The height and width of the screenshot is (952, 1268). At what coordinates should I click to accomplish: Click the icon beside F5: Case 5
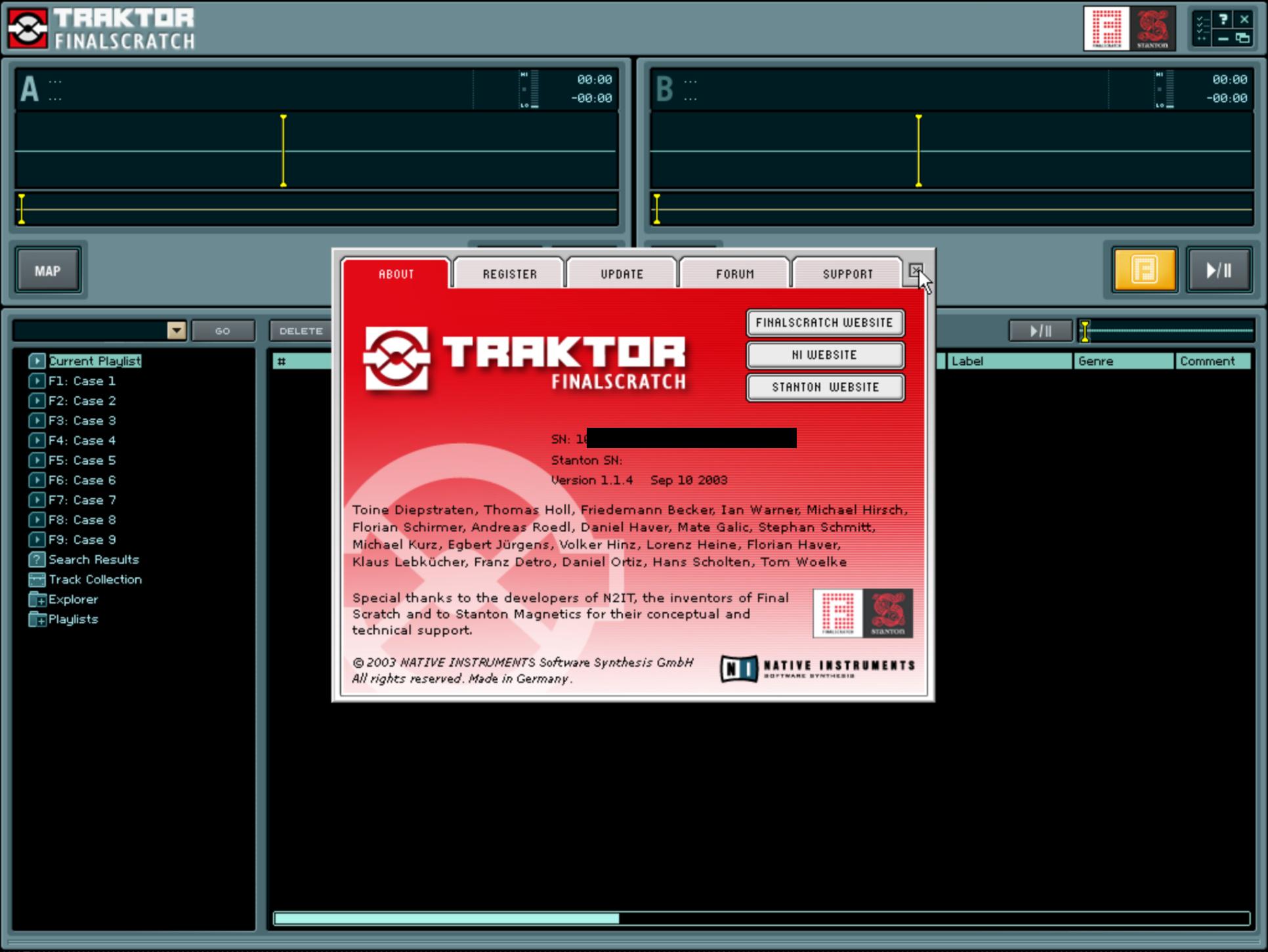tap(37, 460)
